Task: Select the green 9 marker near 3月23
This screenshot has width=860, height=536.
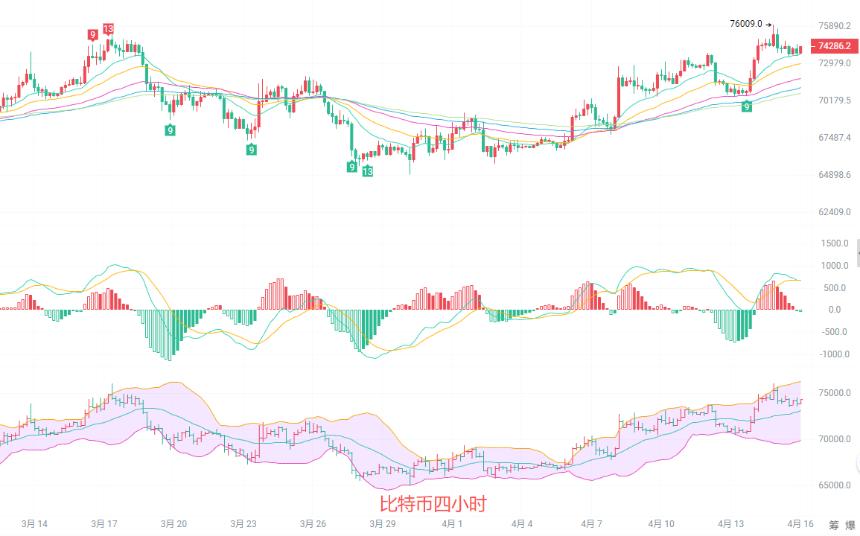Action: (x=251, y=149)
